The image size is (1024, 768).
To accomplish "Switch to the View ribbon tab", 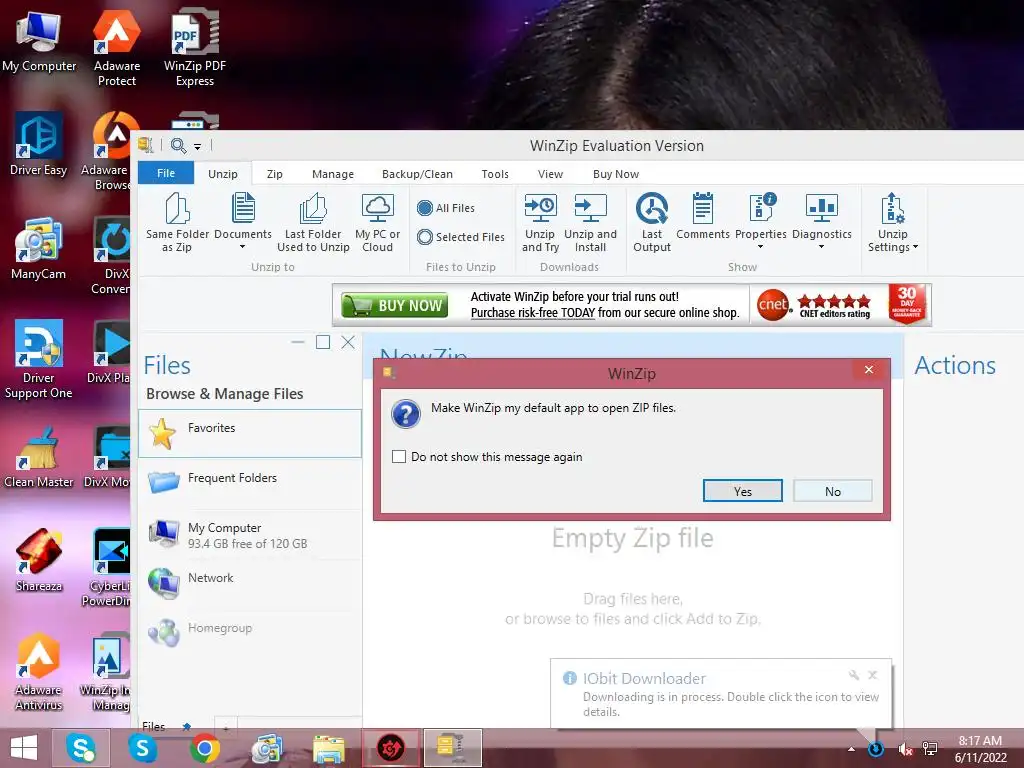I will click(x=550, y=174).
